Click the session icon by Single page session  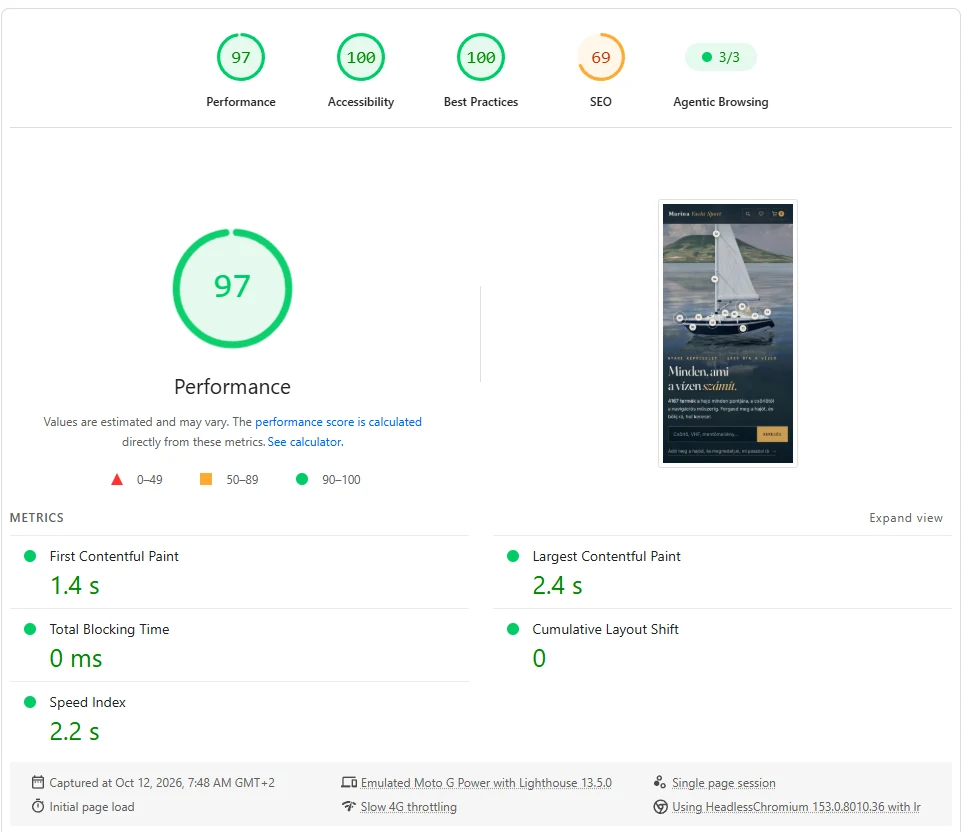click(660, 782)
